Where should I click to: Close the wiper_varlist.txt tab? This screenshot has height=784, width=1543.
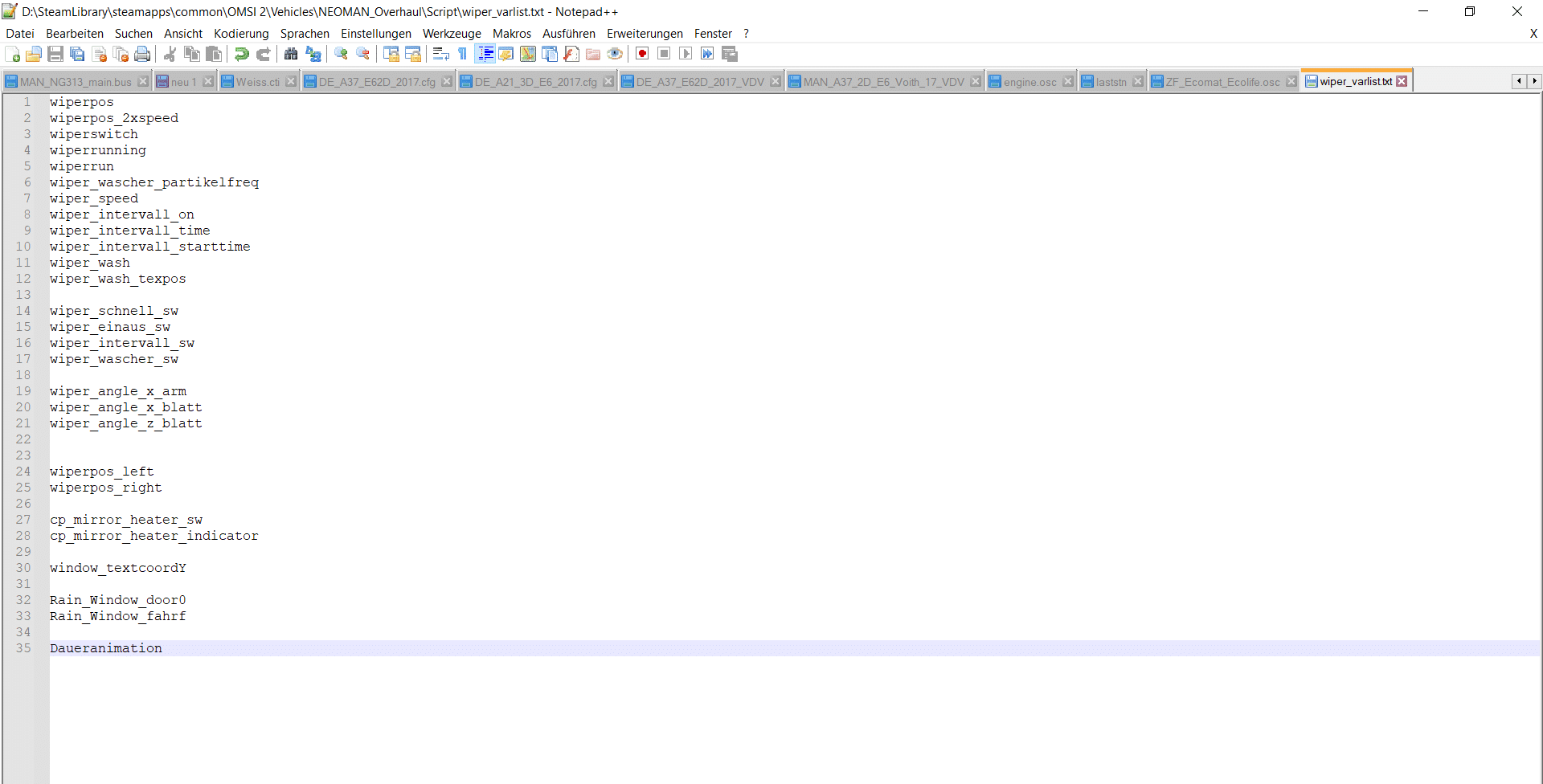[1402, 81]
